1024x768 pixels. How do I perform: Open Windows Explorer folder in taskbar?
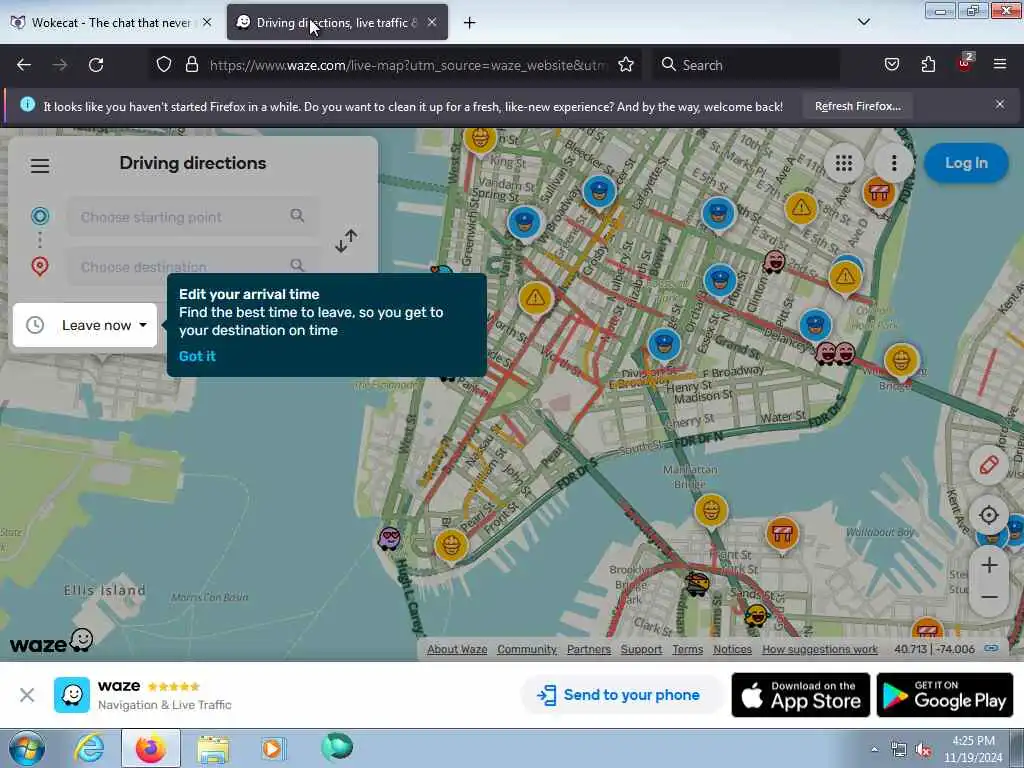point(213,748)
